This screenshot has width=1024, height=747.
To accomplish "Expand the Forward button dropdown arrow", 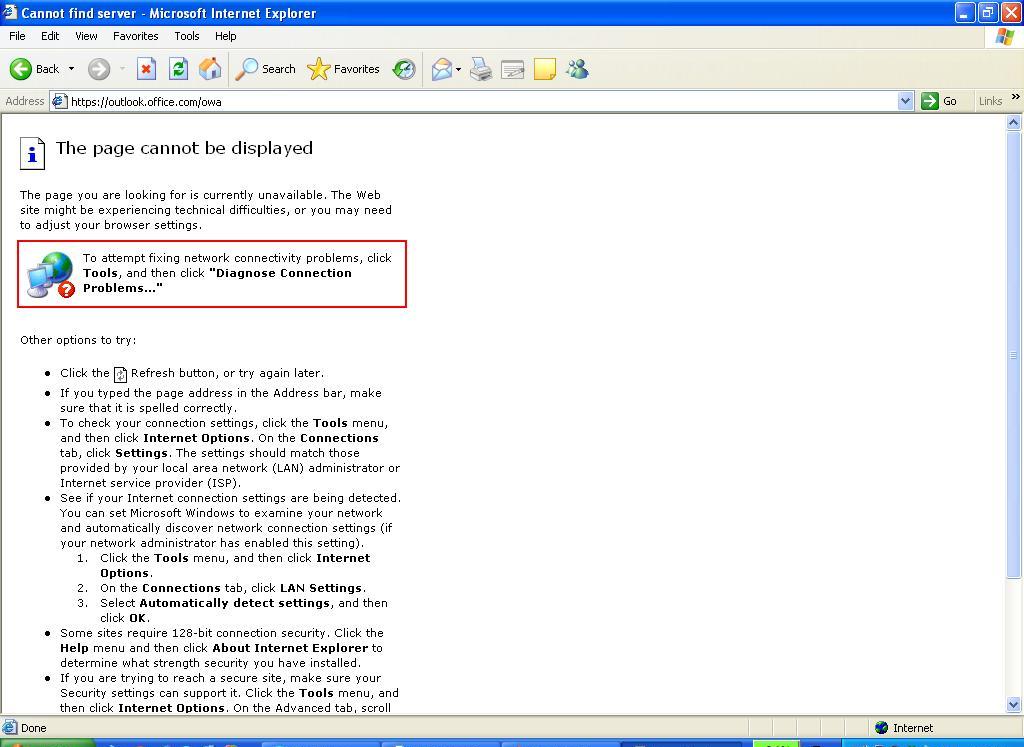I will point(122,69).
